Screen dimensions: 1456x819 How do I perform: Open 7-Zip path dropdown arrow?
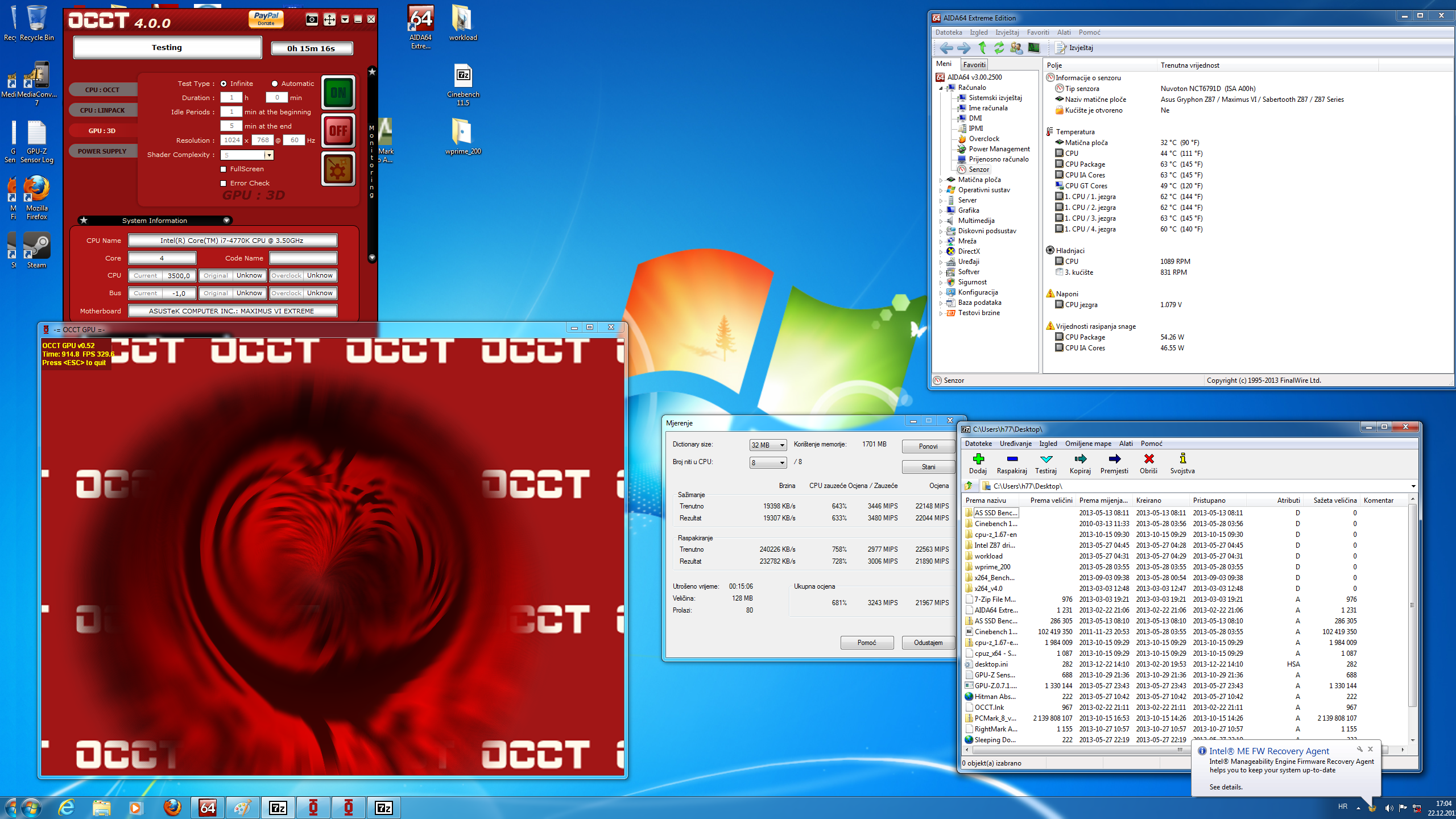[1413, 486]
